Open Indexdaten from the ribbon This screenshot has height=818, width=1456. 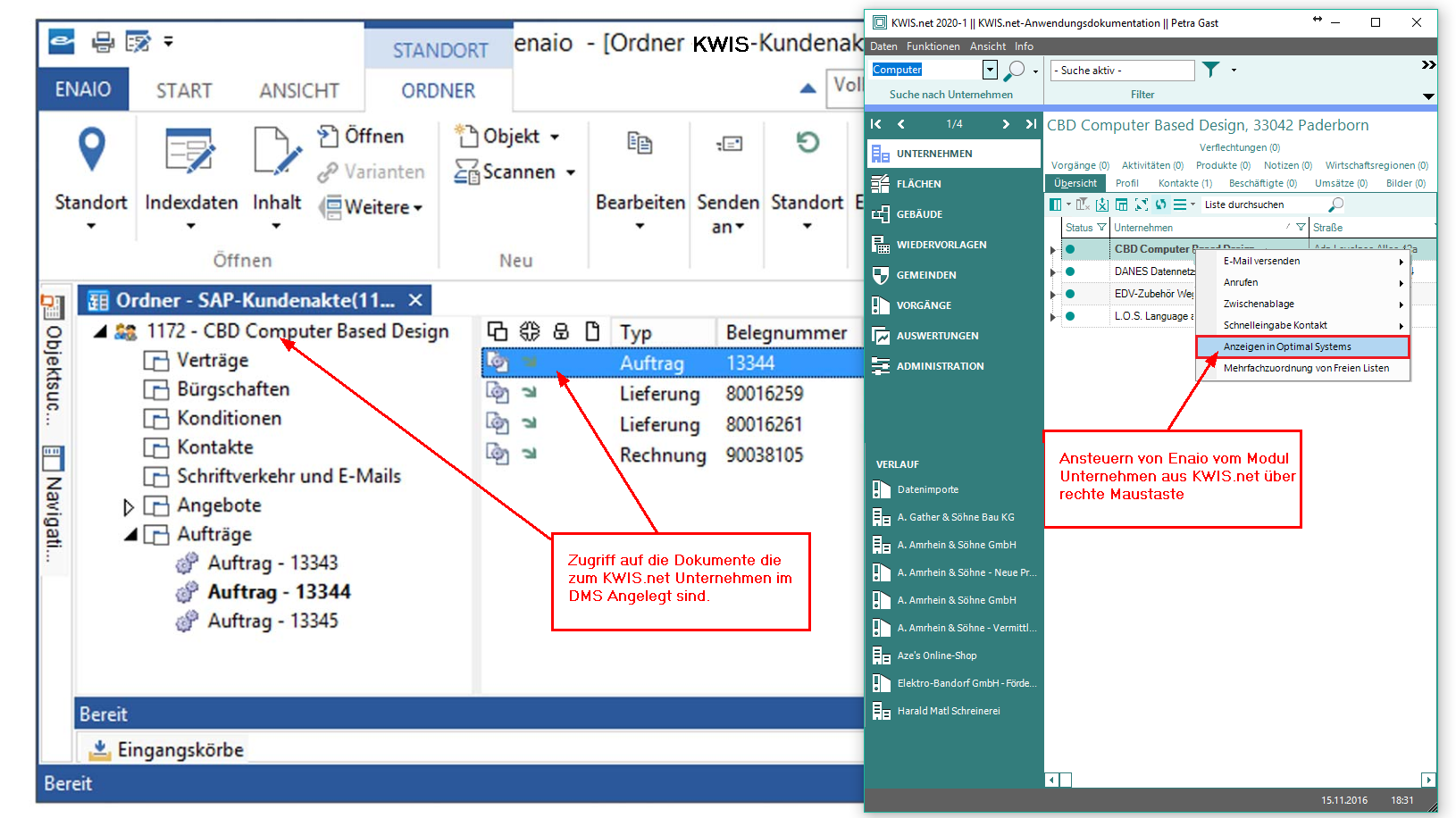[190, 150]
